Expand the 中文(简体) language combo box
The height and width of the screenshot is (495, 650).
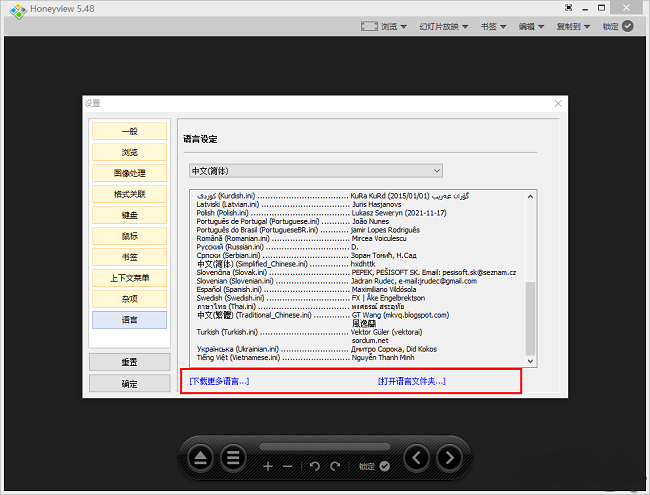pyautogui.click(x=316, y=171)
